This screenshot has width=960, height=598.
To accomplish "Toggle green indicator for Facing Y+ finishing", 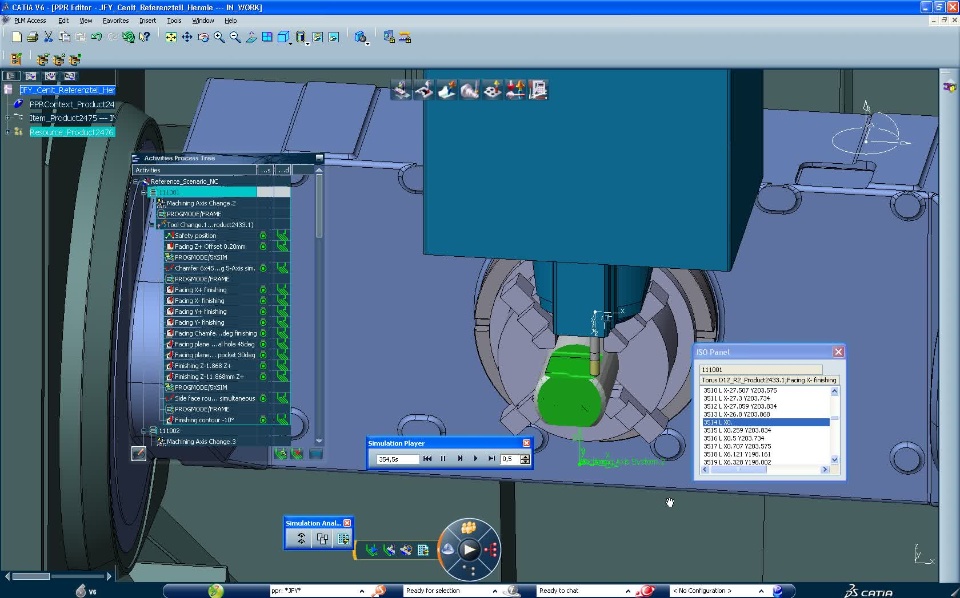I will click(x=263, y=312).
